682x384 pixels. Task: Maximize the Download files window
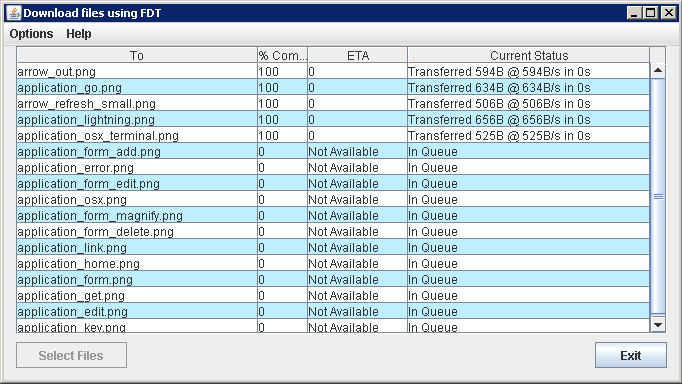pos(651,13)
